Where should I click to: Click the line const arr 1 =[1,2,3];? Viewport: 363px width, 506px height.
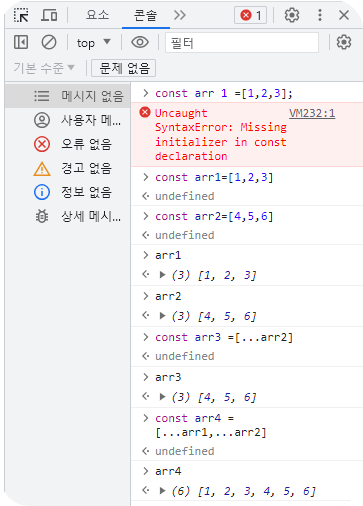pos(224,93)
